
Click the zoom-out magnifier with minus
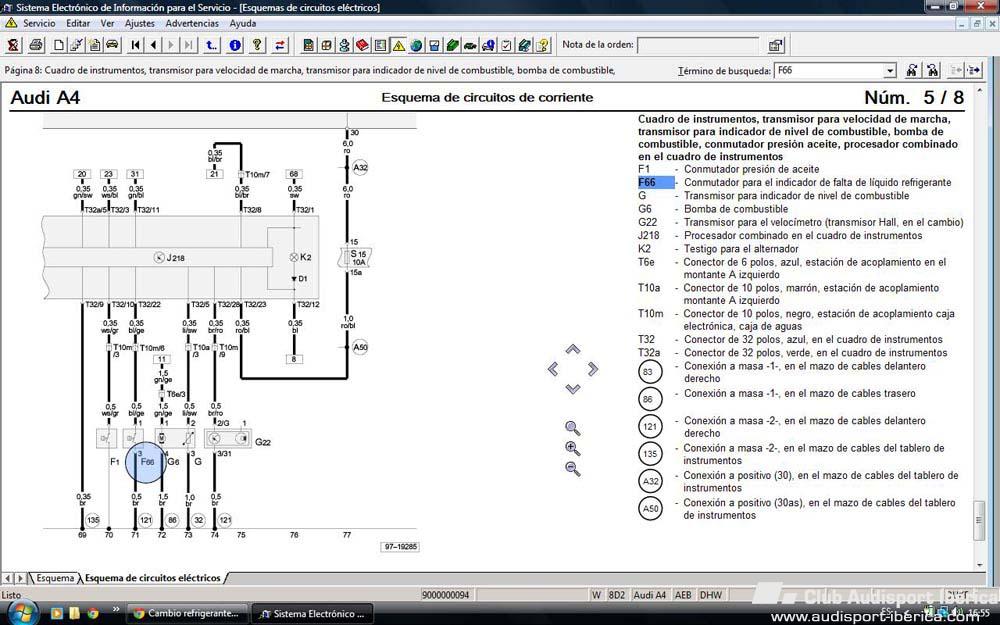(573, 469)
